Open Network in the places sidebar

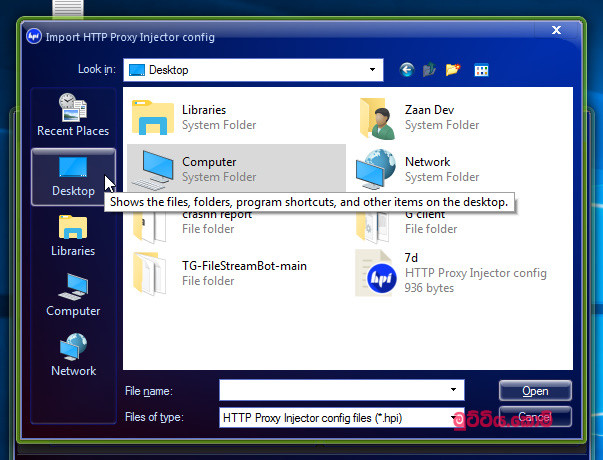pyautogui.click(x=73, y=355)
